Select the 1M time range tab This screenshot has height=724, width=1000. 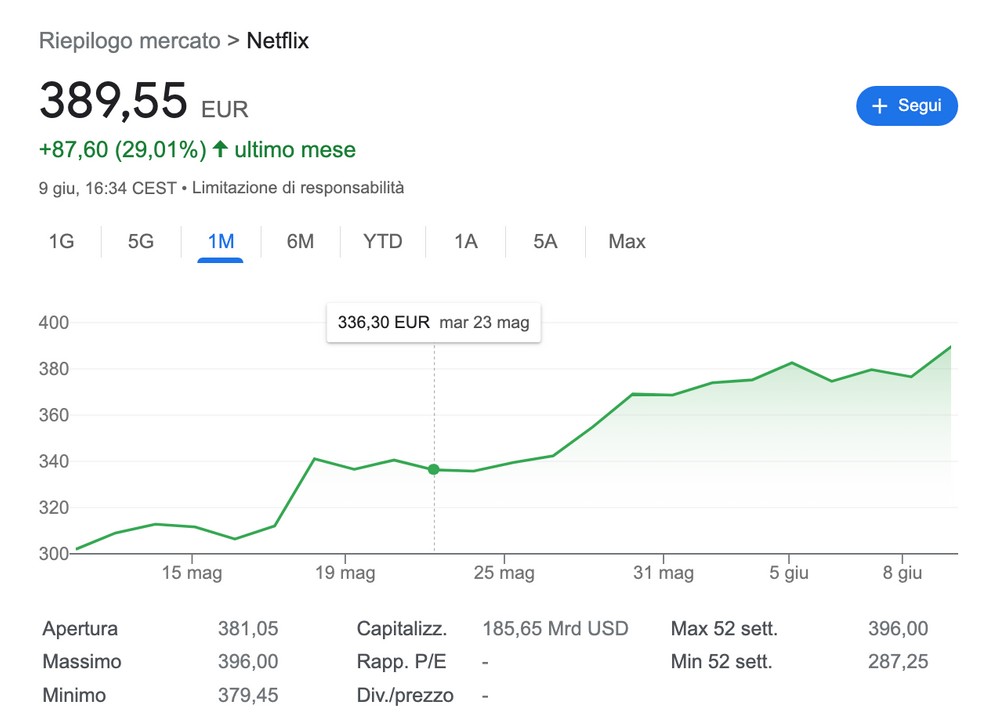click(x=221, y=241)
